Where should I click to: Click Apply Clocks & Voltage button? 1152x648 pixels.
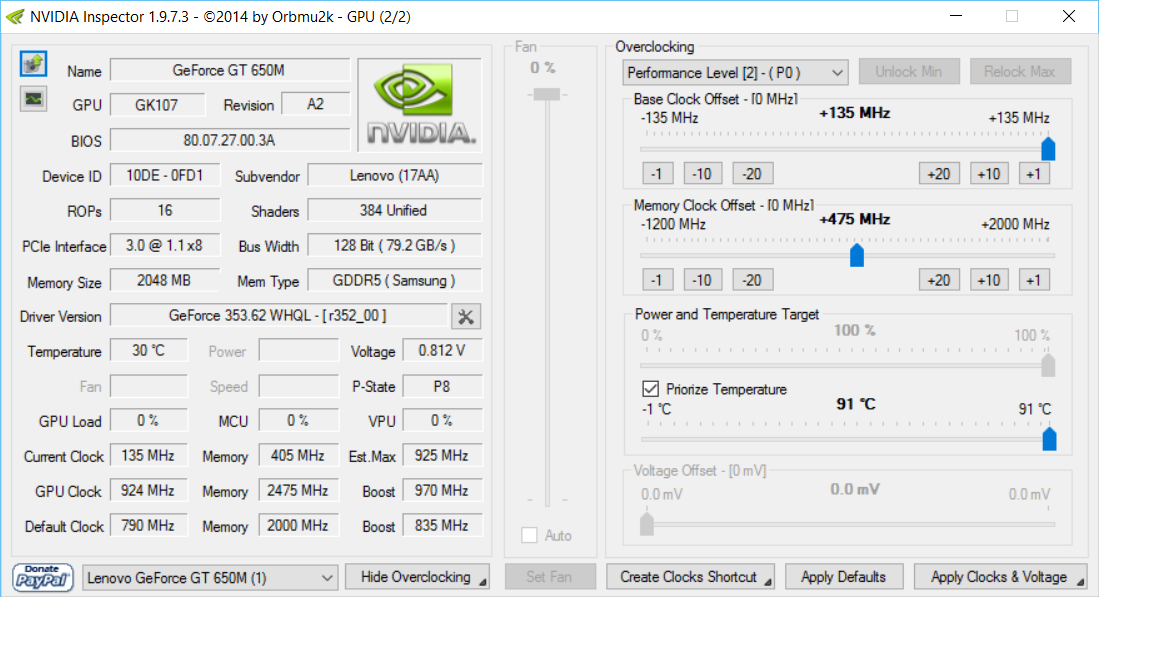(999, 577)
